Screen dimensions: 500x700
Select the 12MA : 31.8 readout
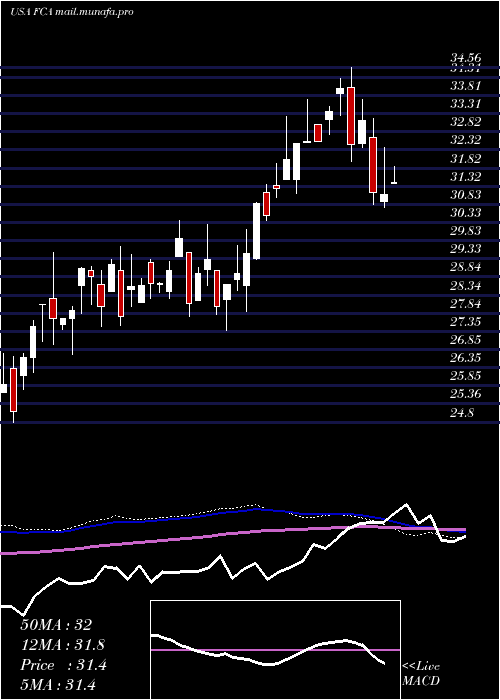pos(63,645)
